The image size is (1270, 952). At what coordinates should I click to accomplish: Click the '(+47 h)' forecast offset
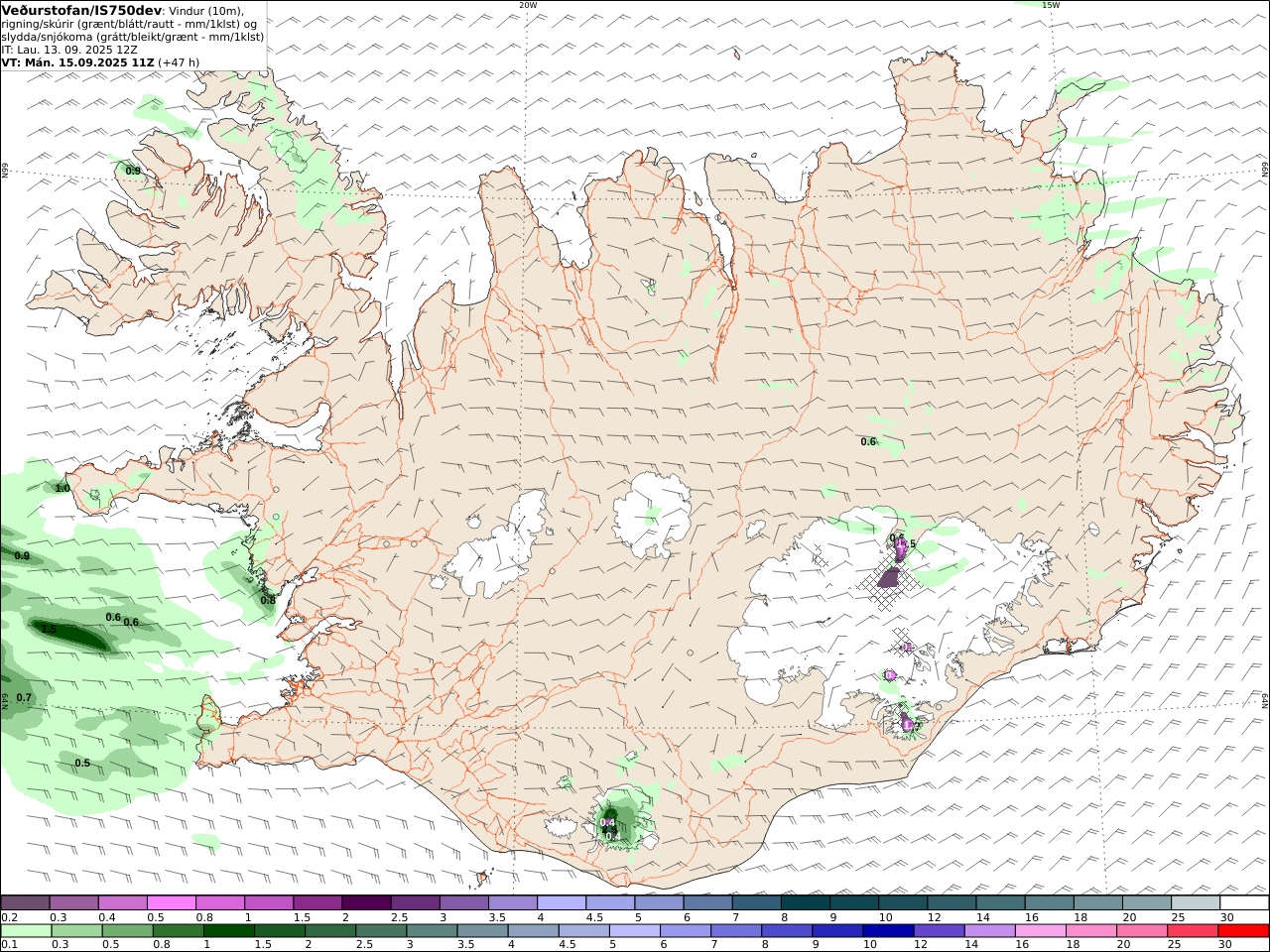coord(179,62)
